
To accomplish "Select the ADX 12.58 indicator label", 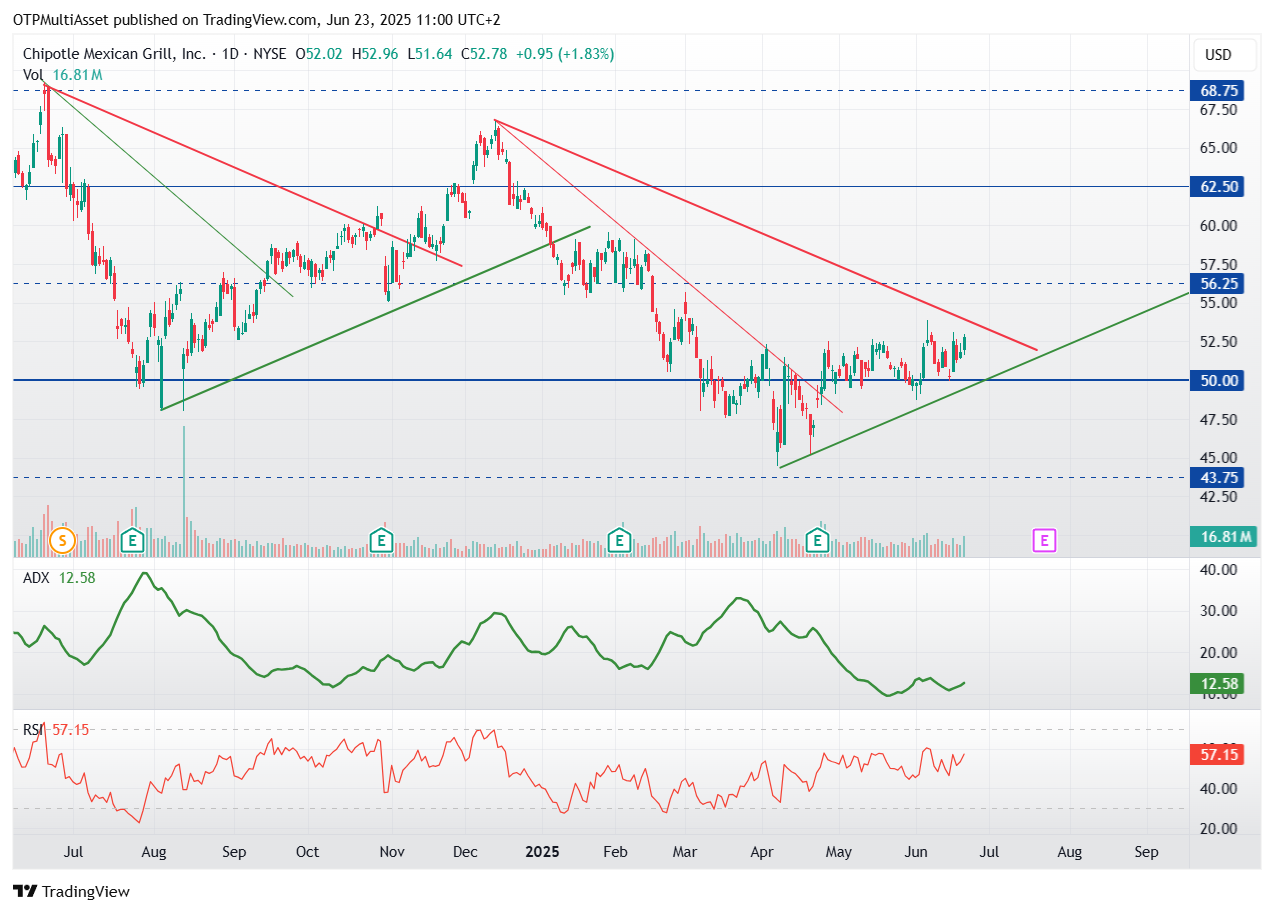I will point(59,577).
